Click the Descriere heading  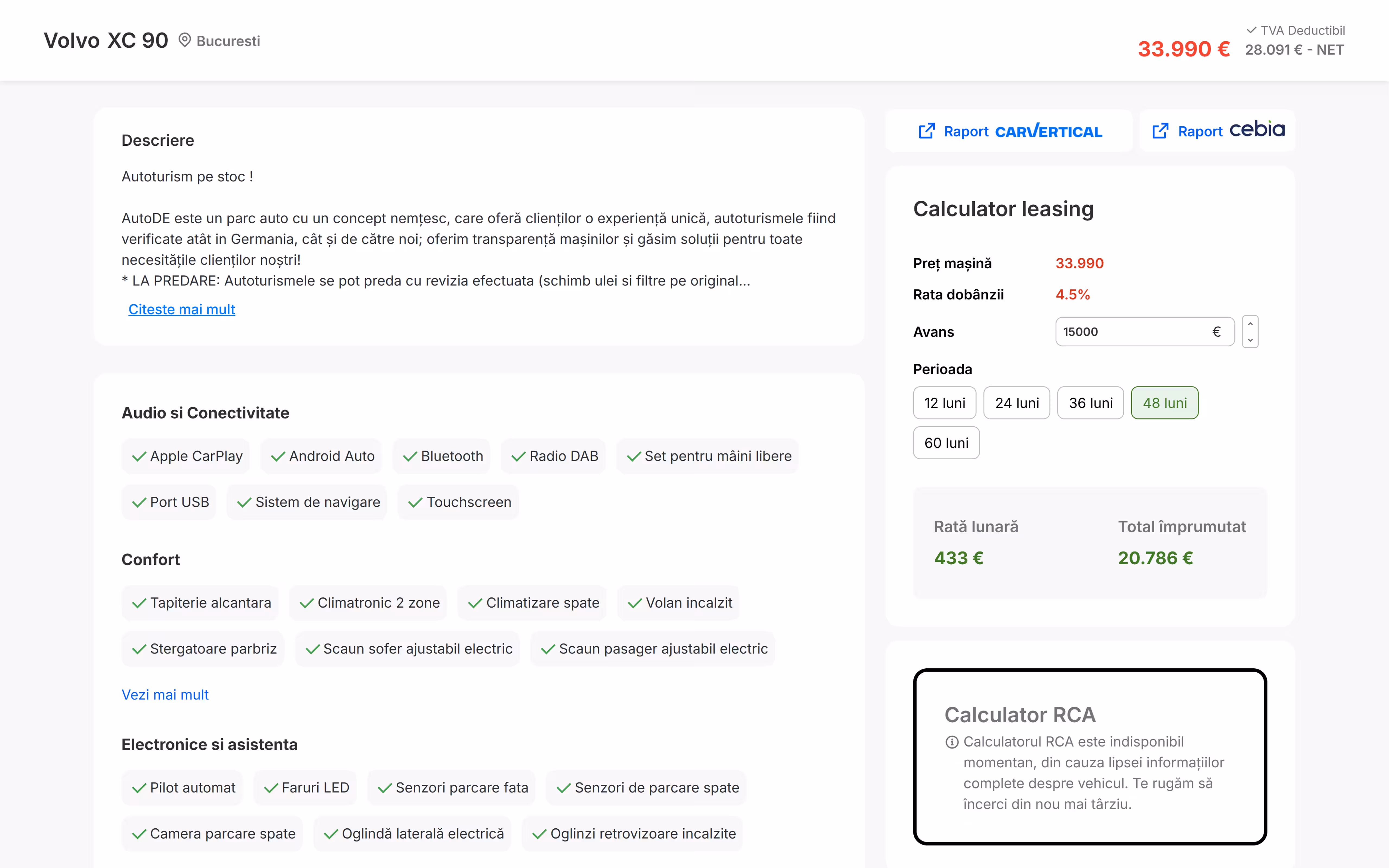coord(158,141)
